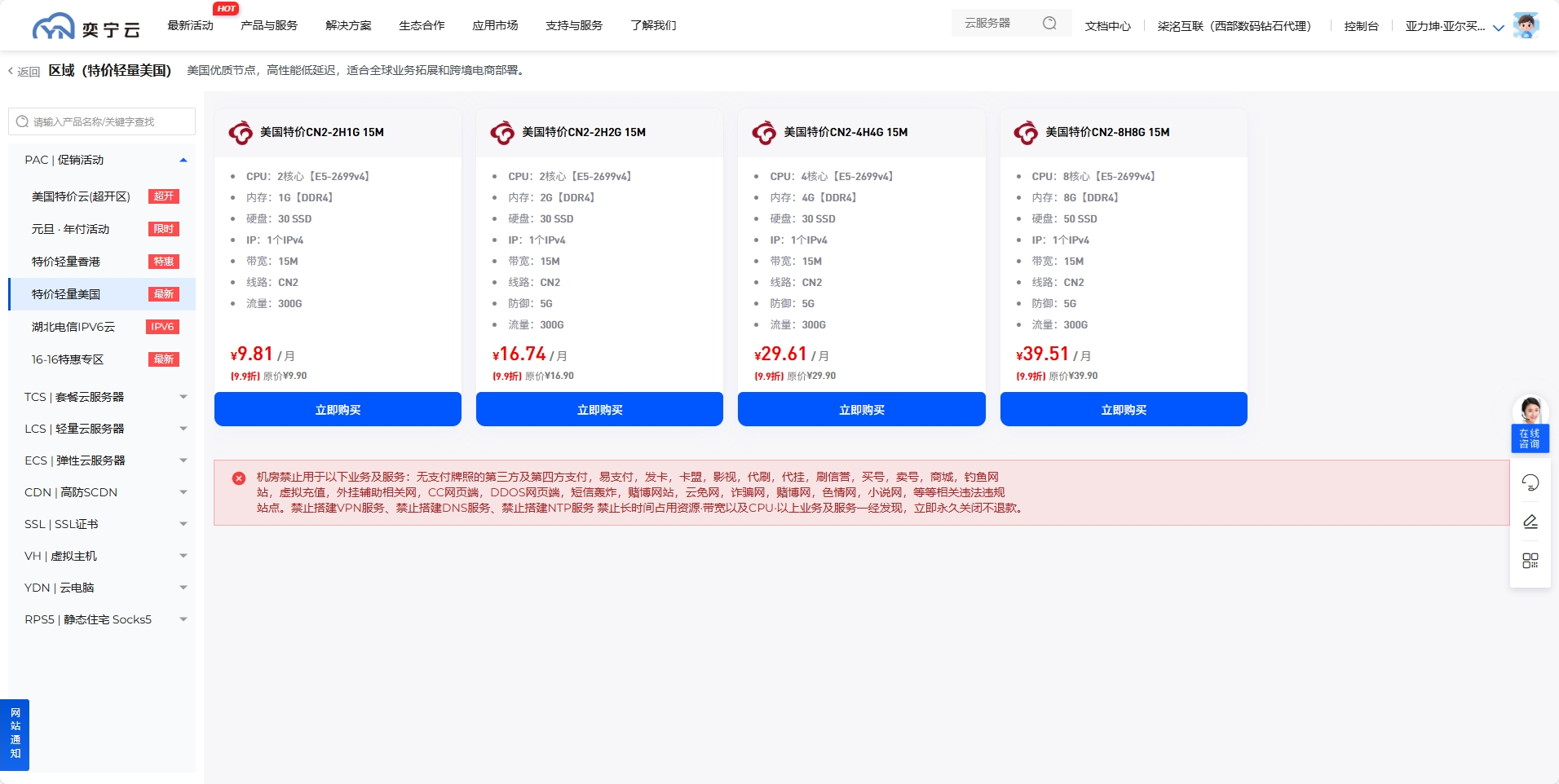Viewport: 1559px width, 784px height.
Task: Open the 网站通知 side tab
Action: tap(15, 733)
